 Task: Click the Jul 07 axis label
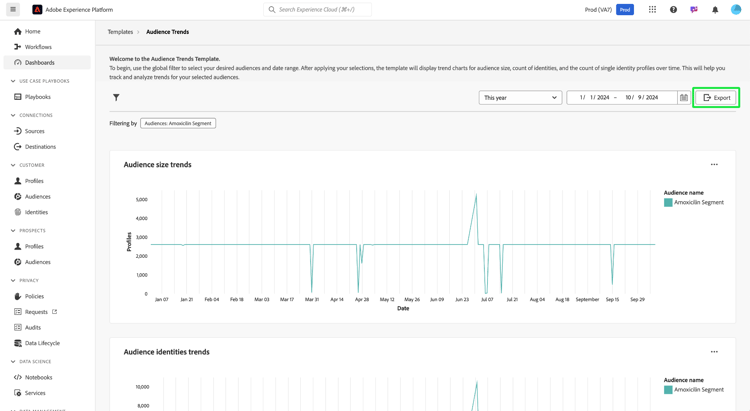[x=487, y=300]
